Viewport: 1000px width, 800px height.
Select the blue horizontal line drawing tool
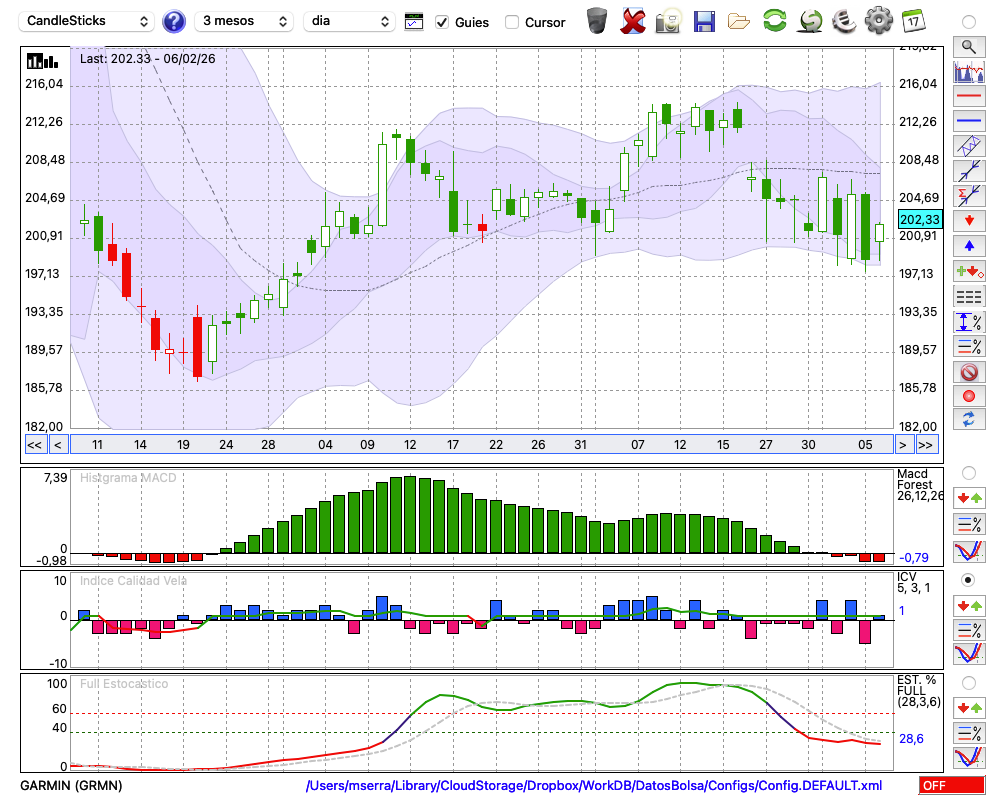(x=968, y=121)
